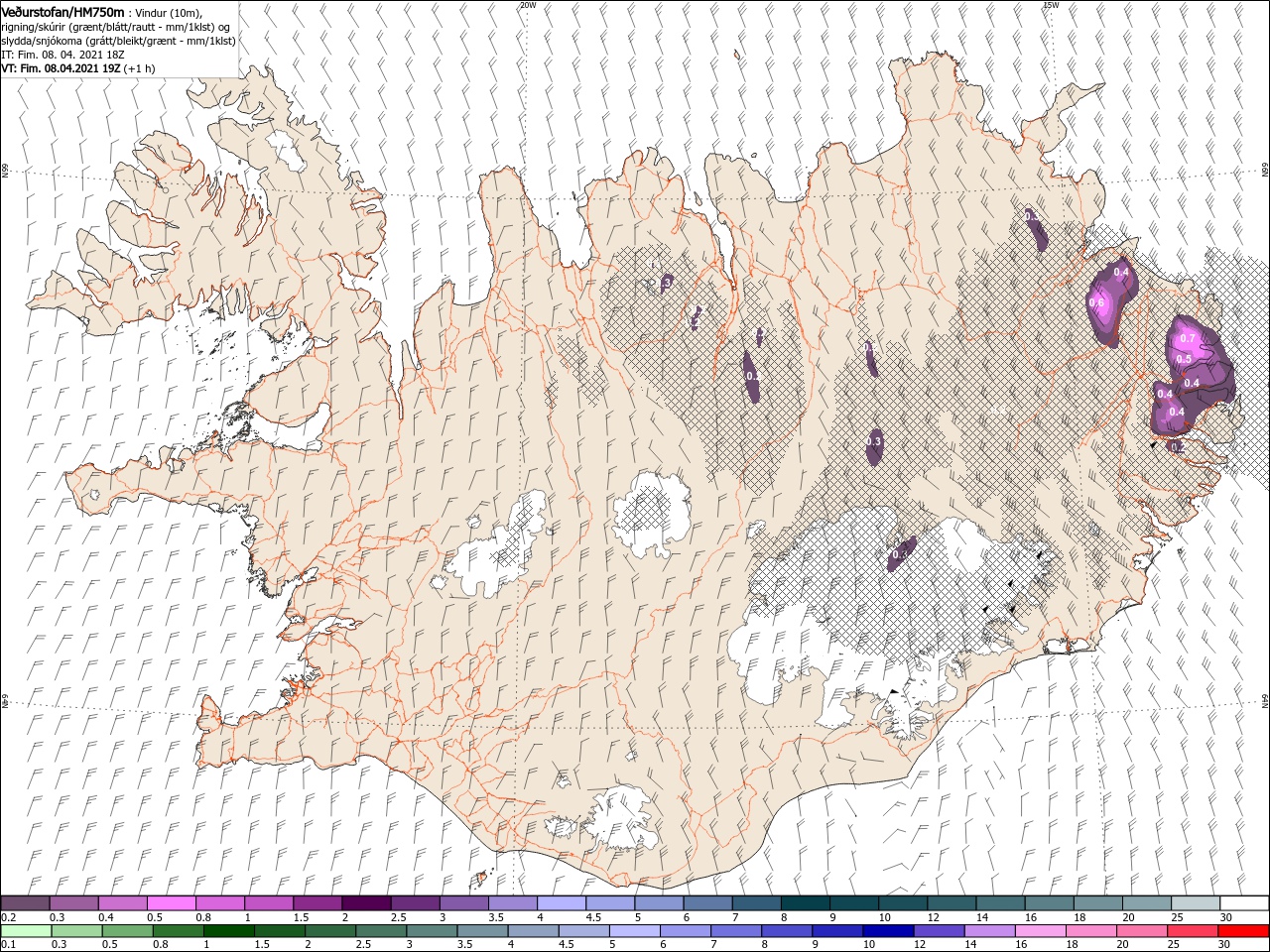
Task: Click the palest green 0.1 swatch, lower legend row
Action: 26,931
